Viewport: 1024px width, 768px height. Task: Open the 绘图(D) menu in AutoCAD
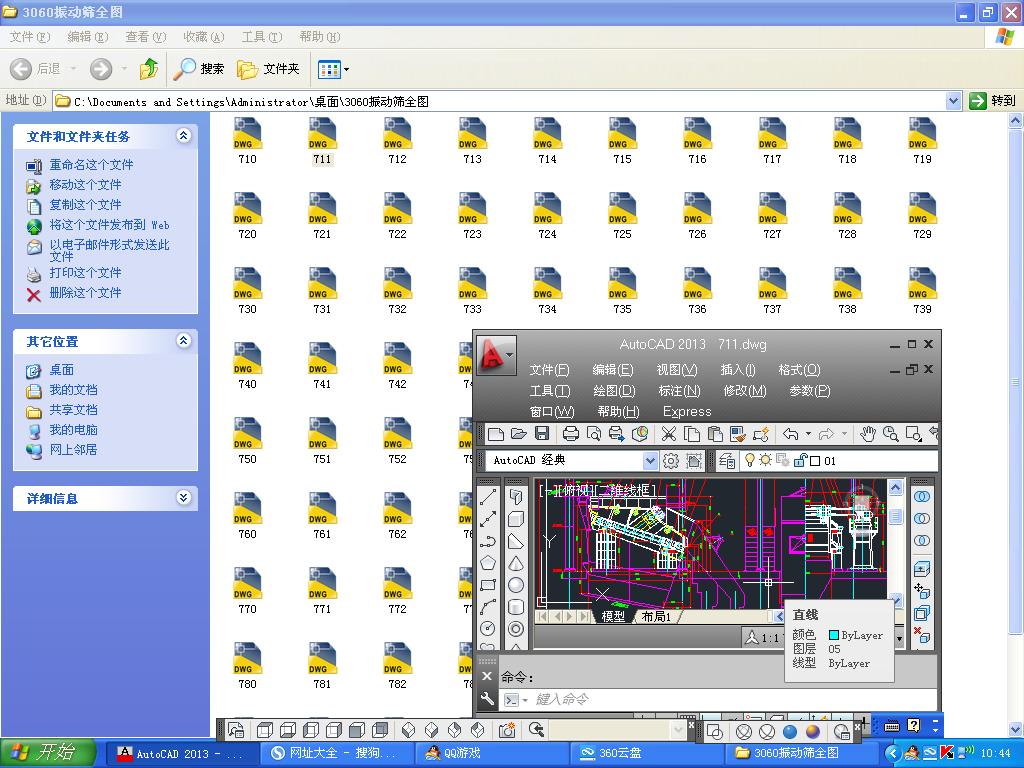pyautogui.click(x=614, y=391)
